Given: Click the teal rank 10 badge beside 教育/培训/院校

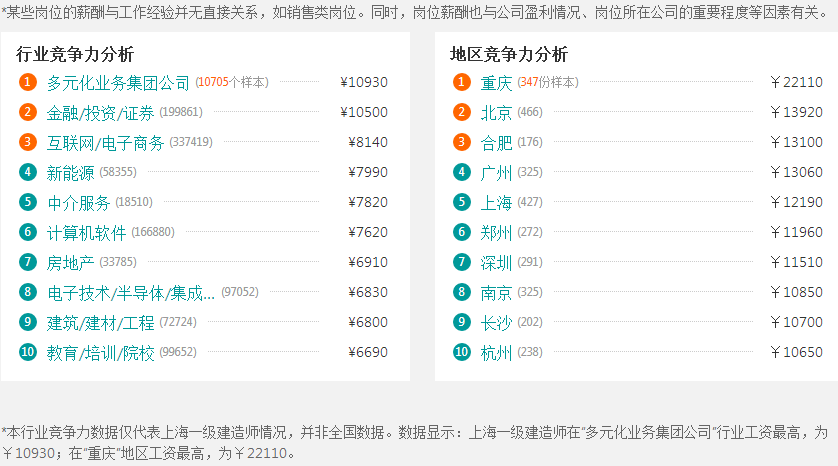Looking at the screenshot, I should (28, 352).
